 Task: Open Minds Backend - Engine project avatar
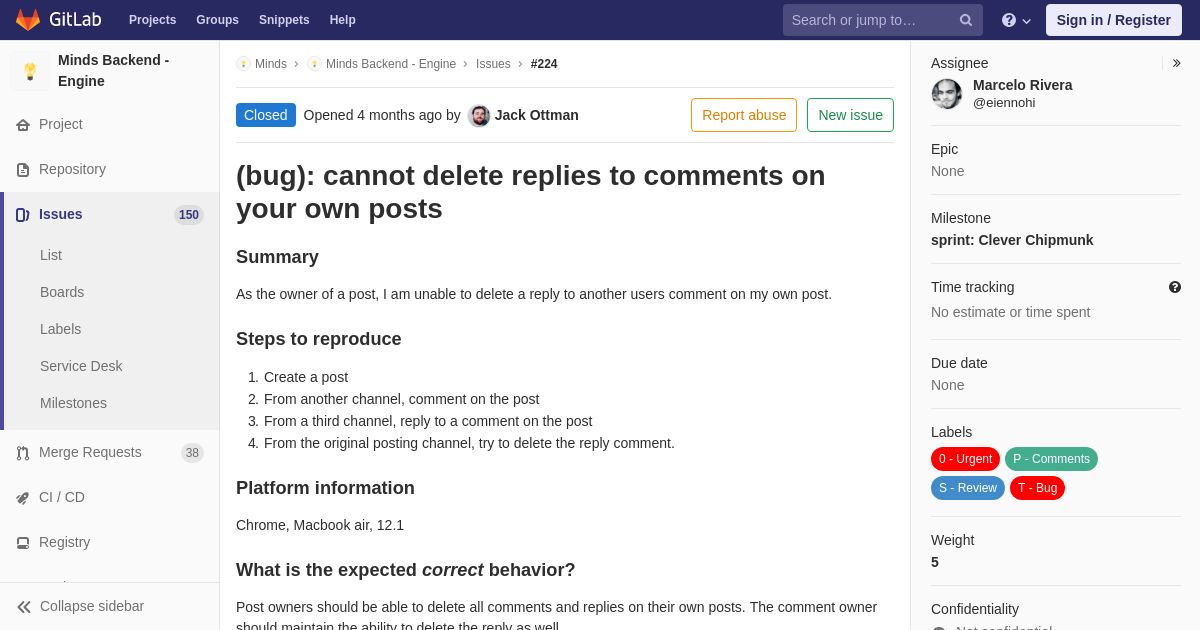30,71
